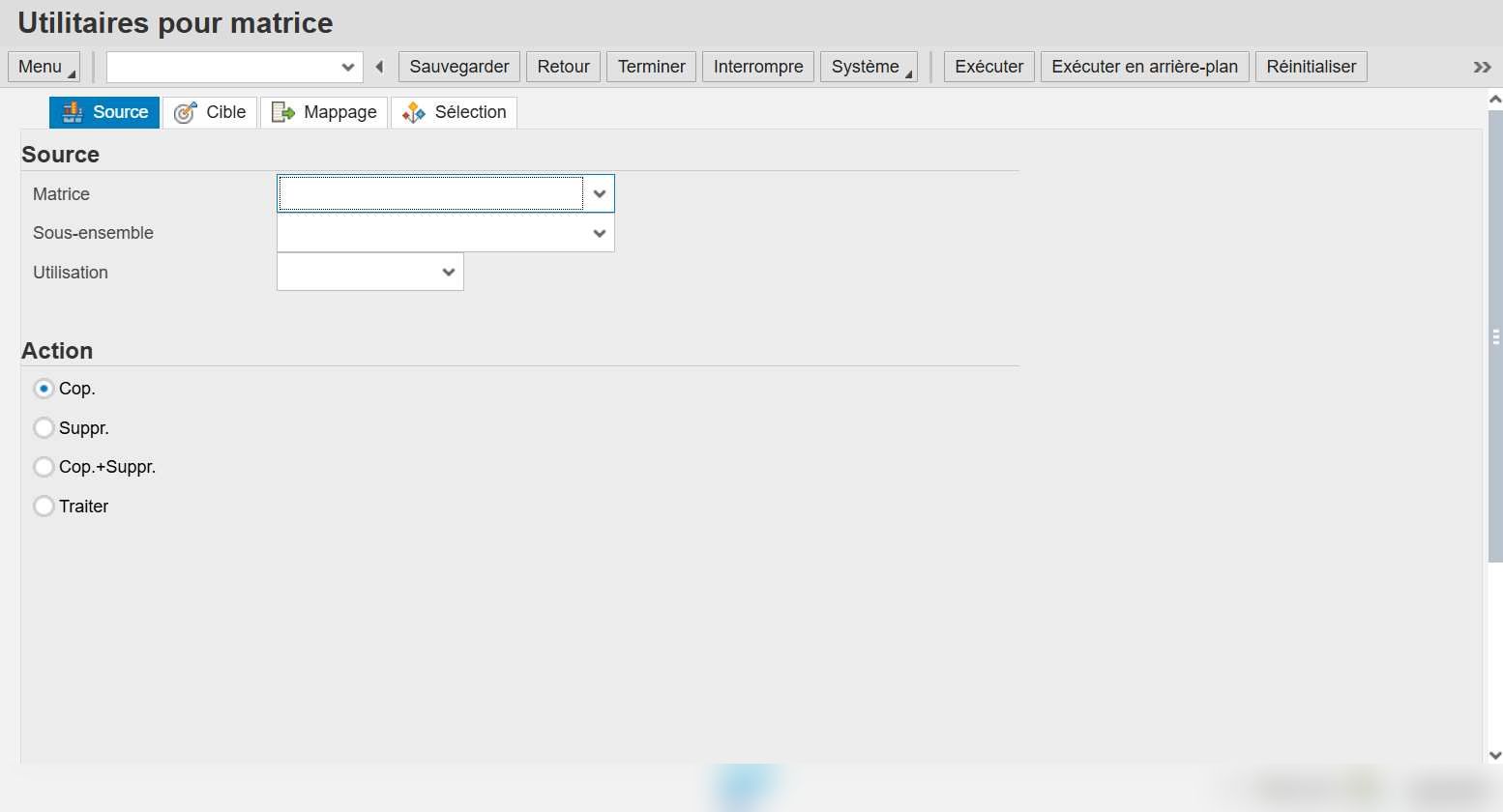
Task: Select the Suppr. radio button
Action: pyautogui.click(x=44, y=427)
